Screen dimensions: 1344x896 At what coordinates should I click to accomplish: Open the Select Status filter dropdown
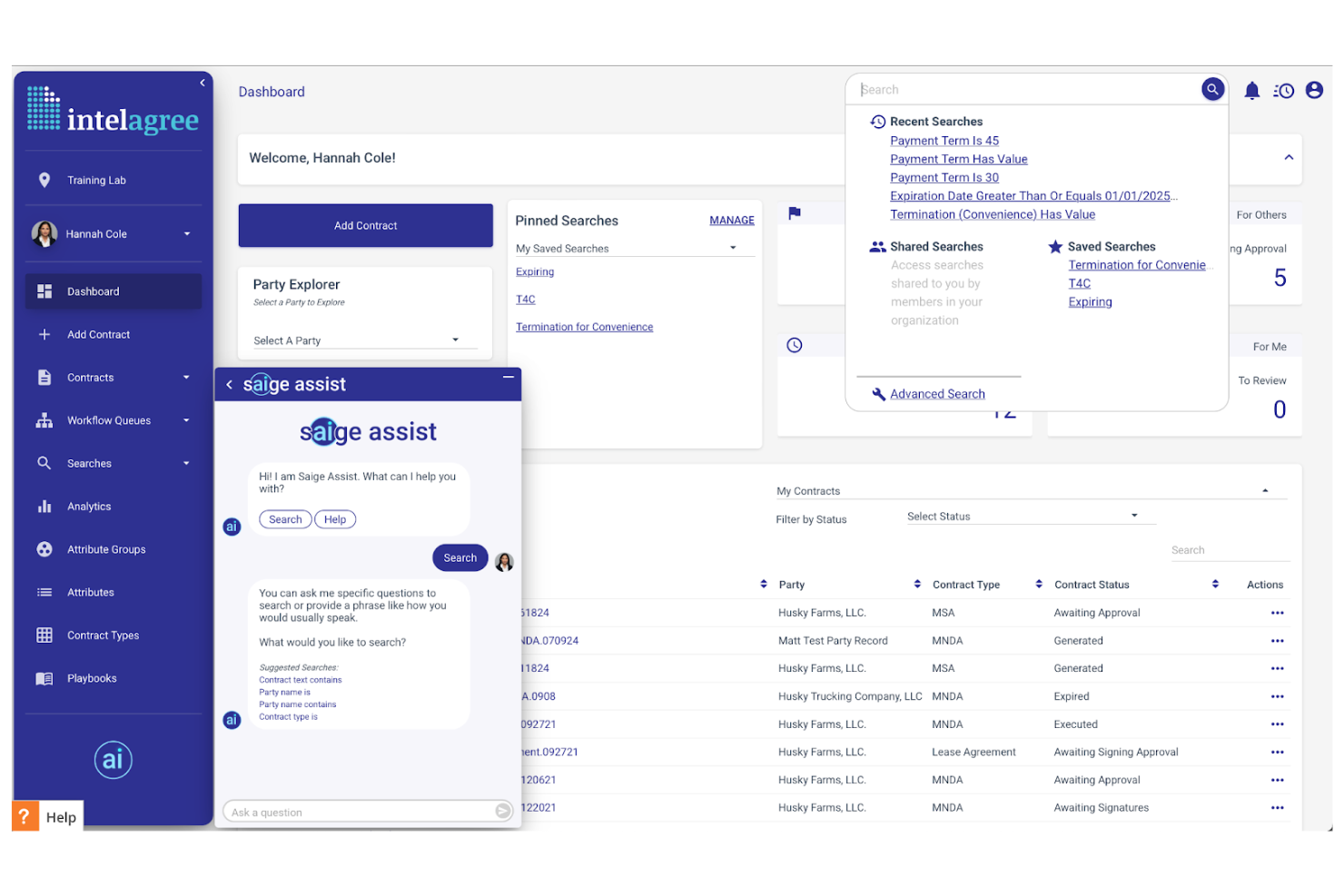[1031, 516]
